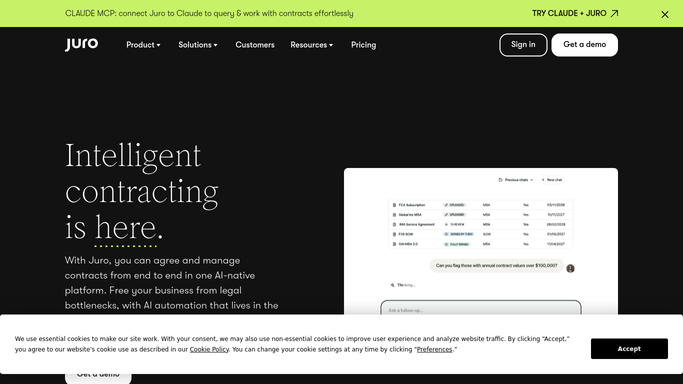The height and width of the screenshot is (384, 683).
Task: Click the F26 SOW document icon
Action: pyautogui.click(x=394, y=234)
